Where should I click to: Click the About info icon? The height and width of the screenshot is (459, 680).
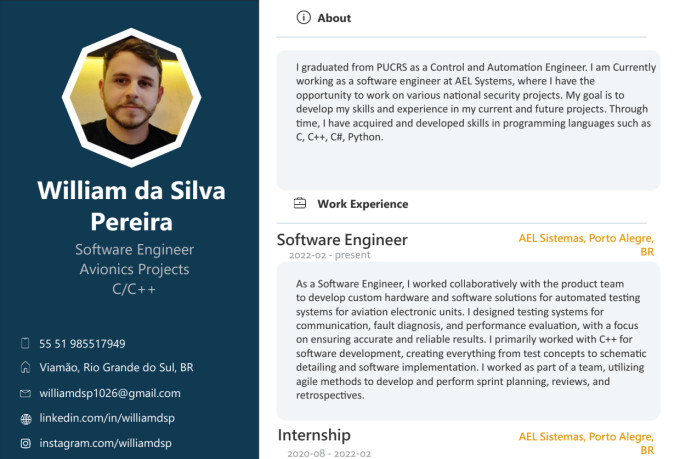pos(303,18)
